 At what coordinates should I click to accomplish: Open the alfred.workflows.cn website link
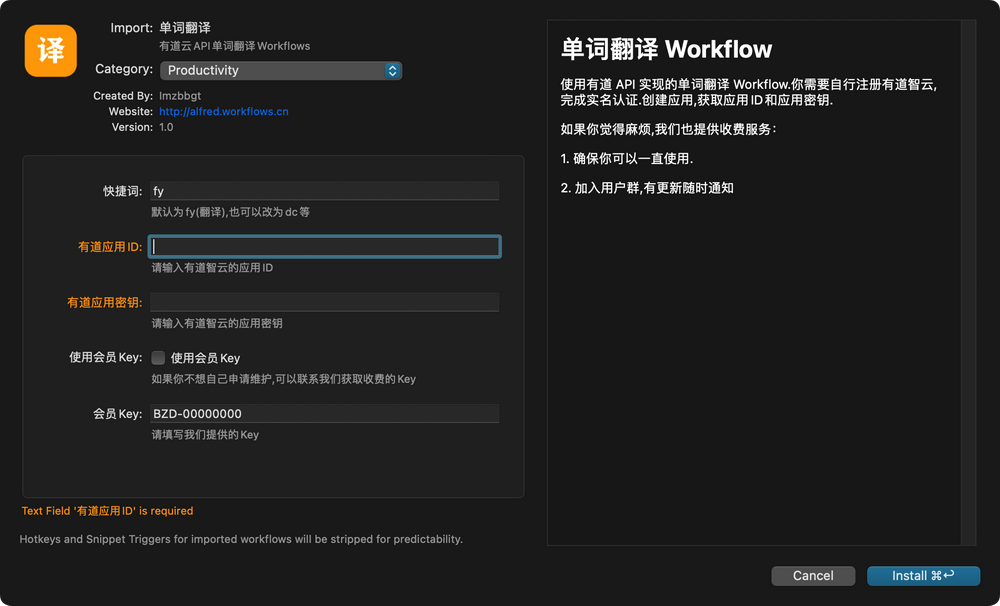click(223, 112)
